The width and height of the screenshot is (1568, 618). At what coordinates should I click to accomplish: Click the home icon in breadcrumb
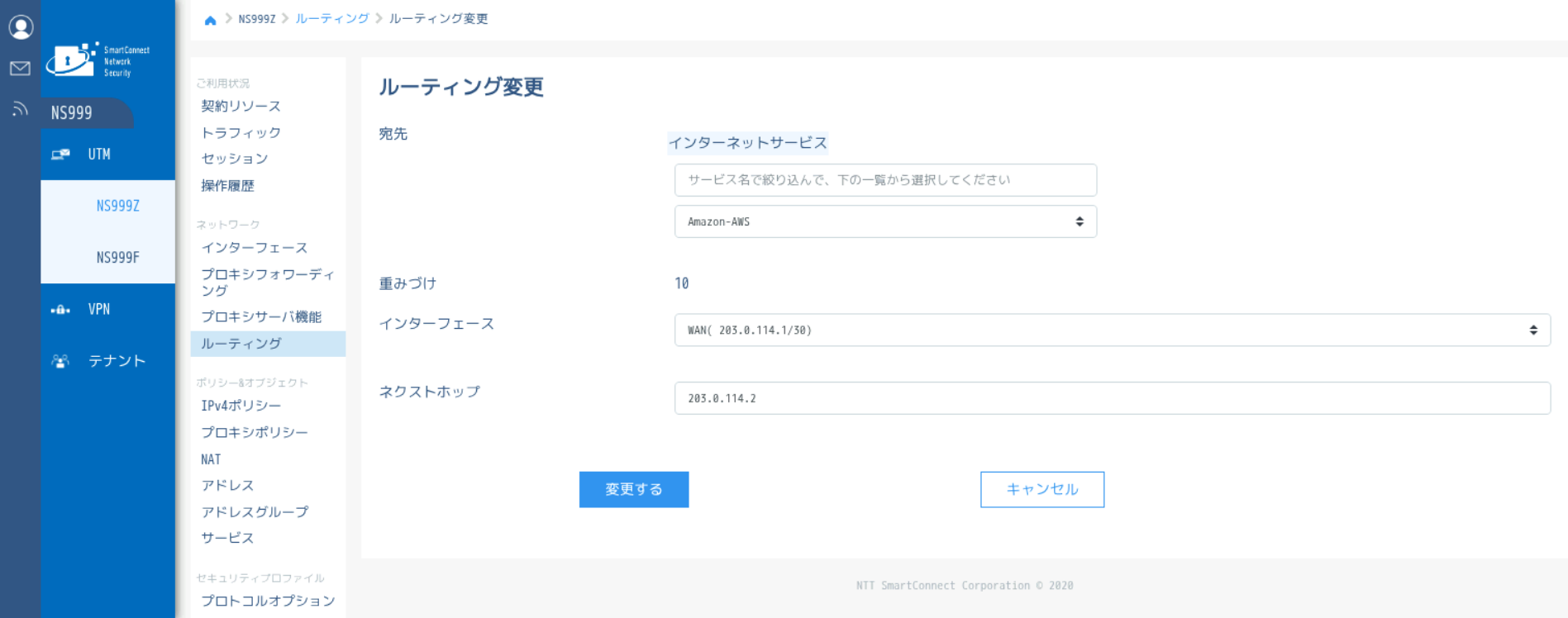[x=210, y=20]
